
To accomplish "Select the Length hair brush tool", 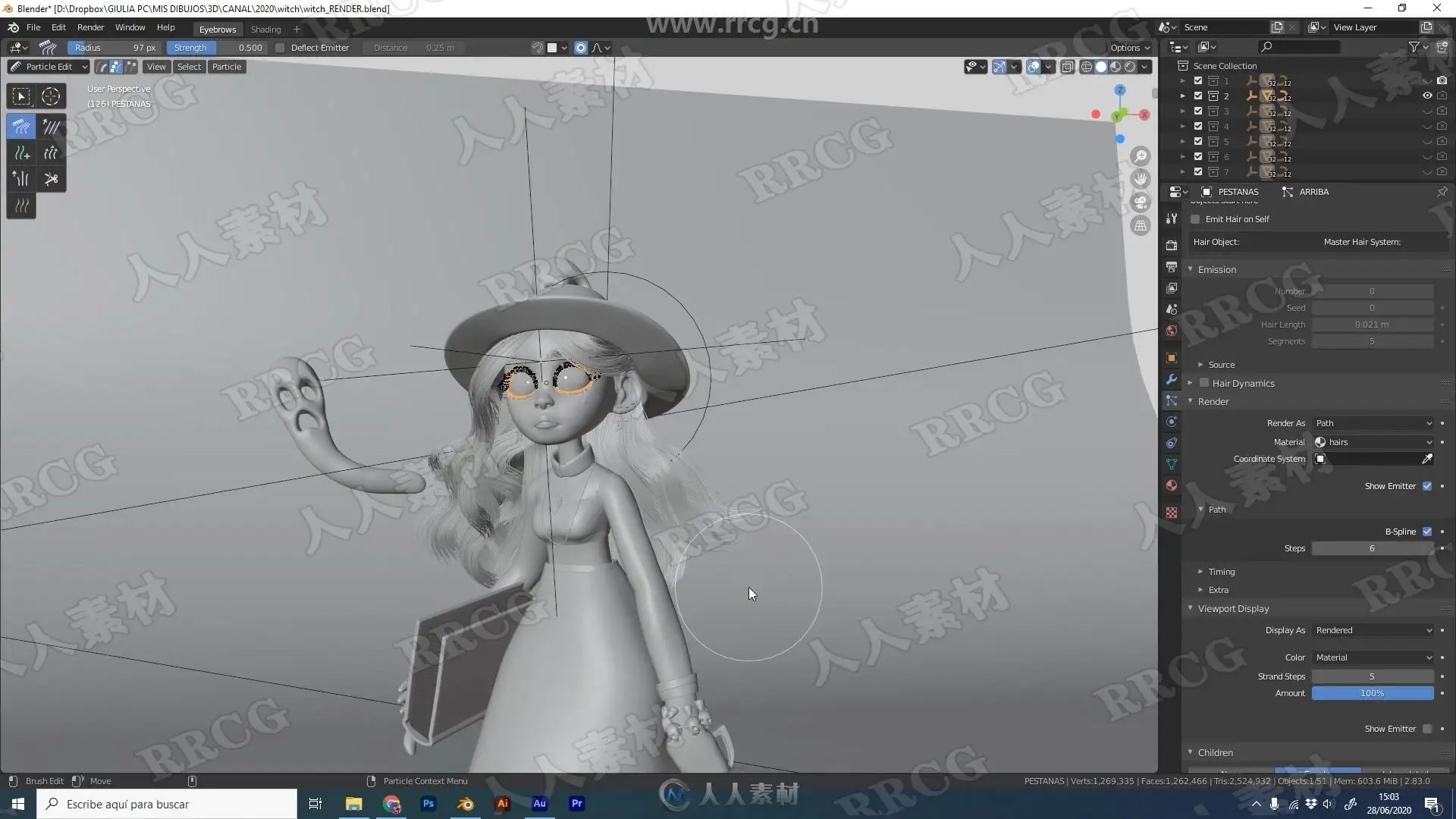I will [51, 153].
